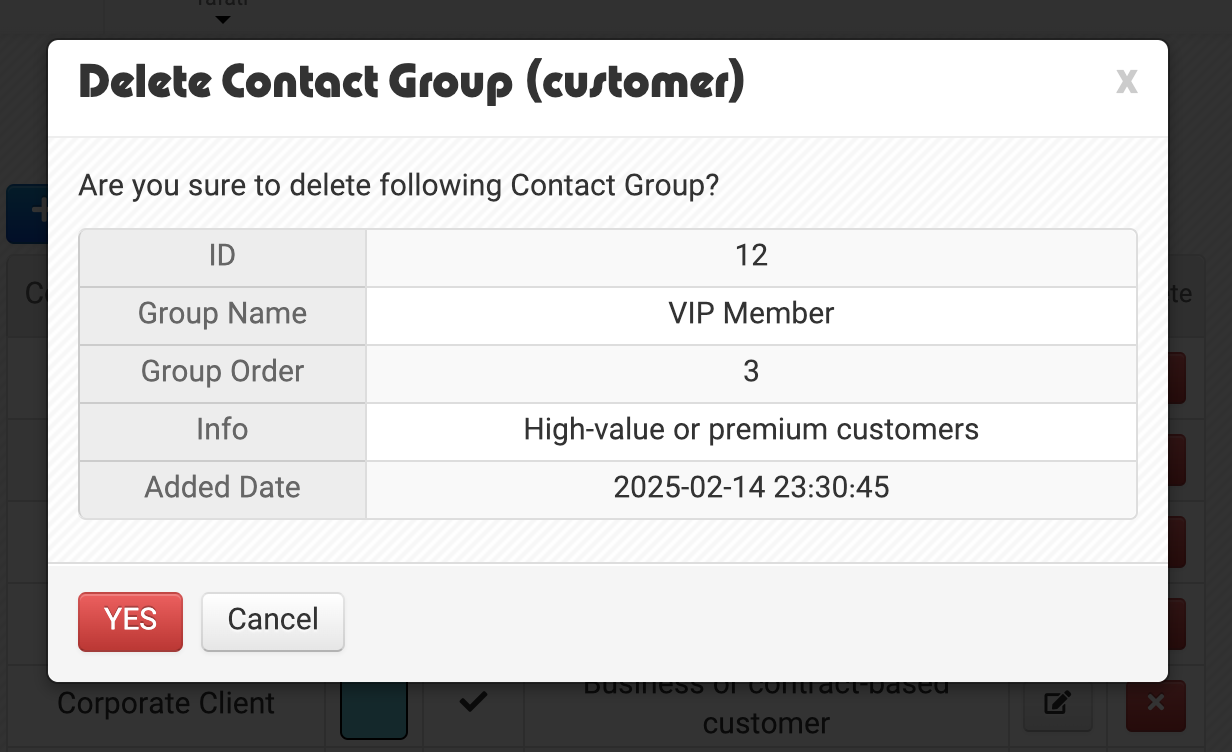Screen dimensions: 1232x752
Task: Cancel the Delete Contact Group dialog
Action: (273, 621)
